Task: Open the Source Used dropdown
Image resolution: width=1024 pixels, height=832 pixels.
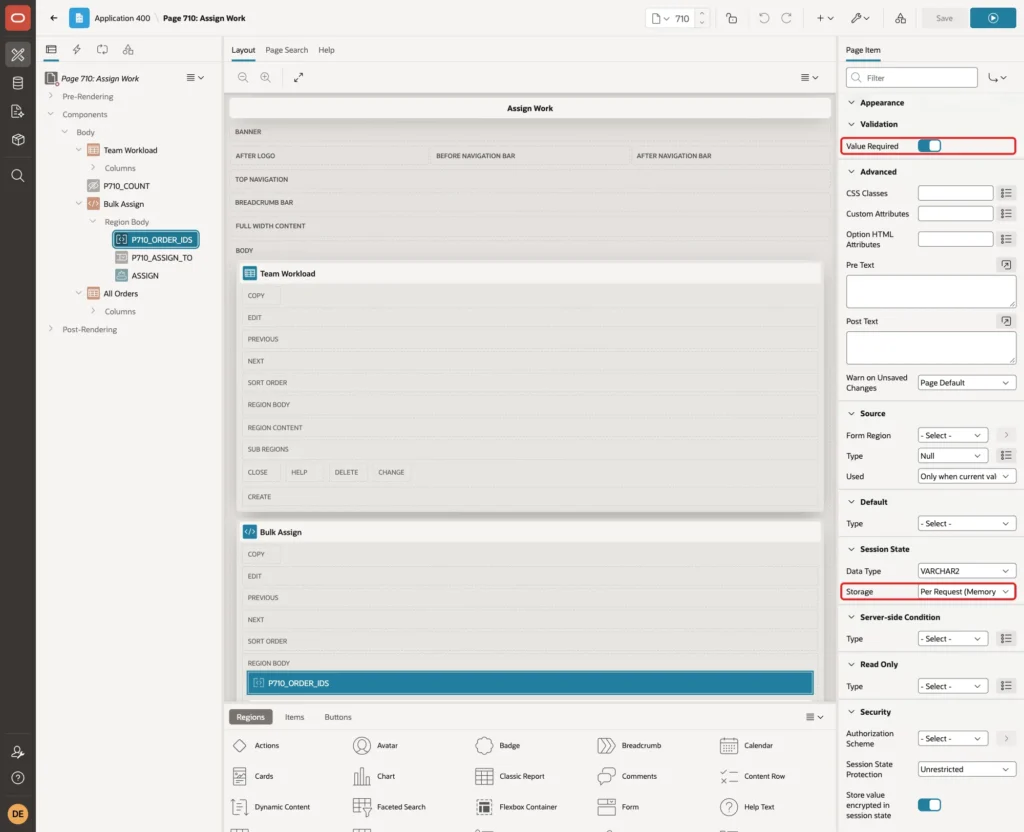Action: click(x=966, y=476)
